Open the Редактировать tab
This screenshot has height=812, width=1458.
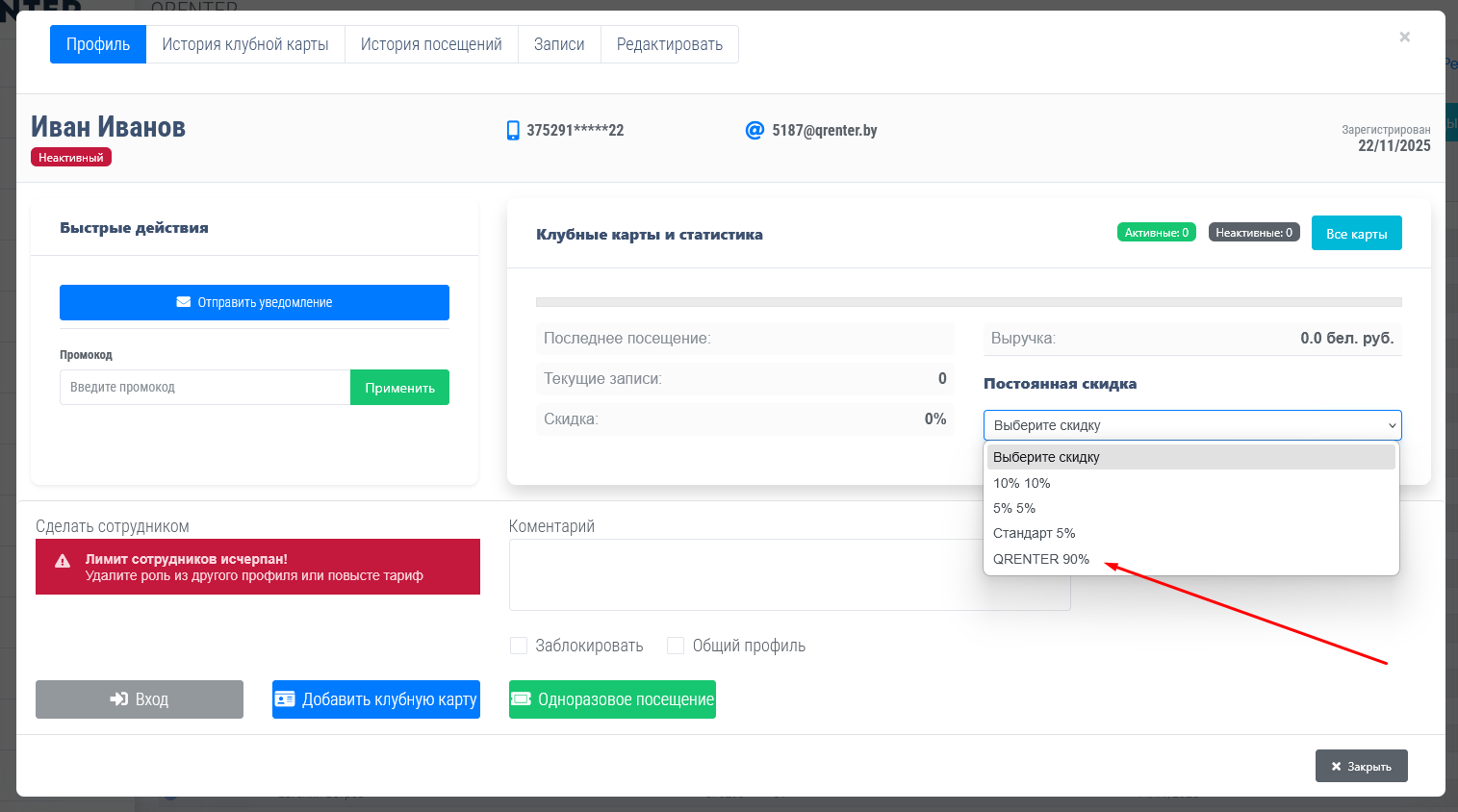point(669,44)
